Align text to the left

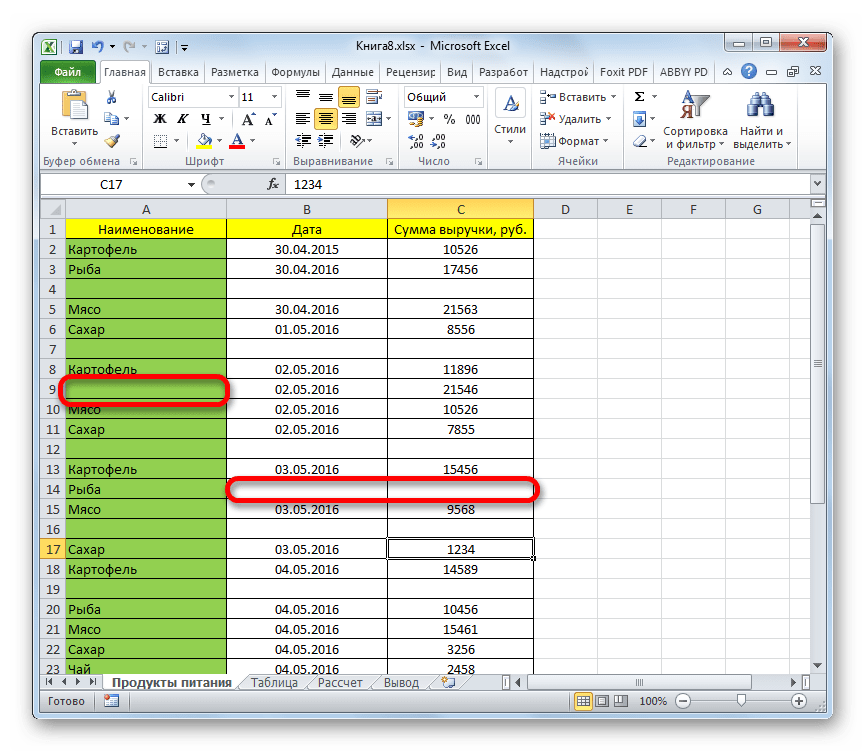[x=303, y=119]
